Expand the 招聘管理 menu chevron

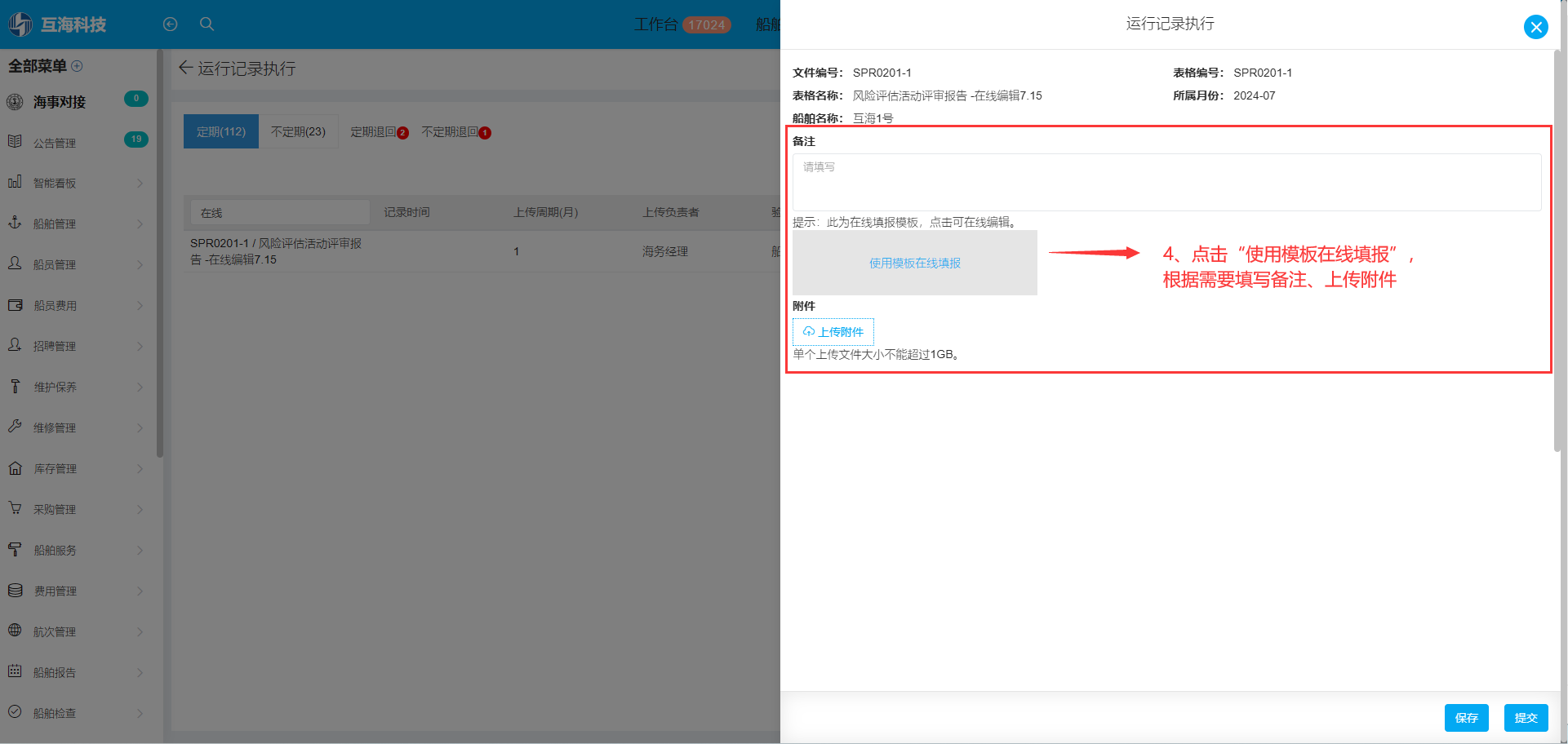click(140, 346)
